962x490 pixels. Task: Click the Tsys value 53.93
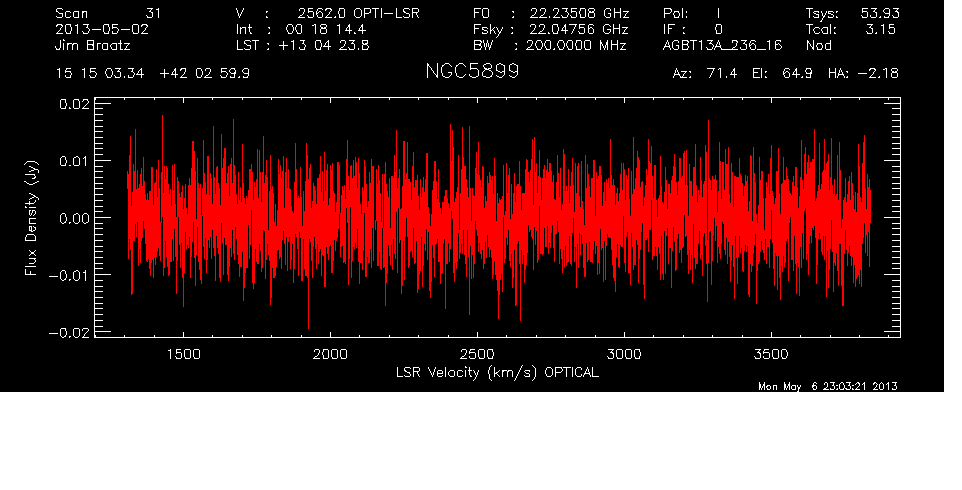coord(880,13)
